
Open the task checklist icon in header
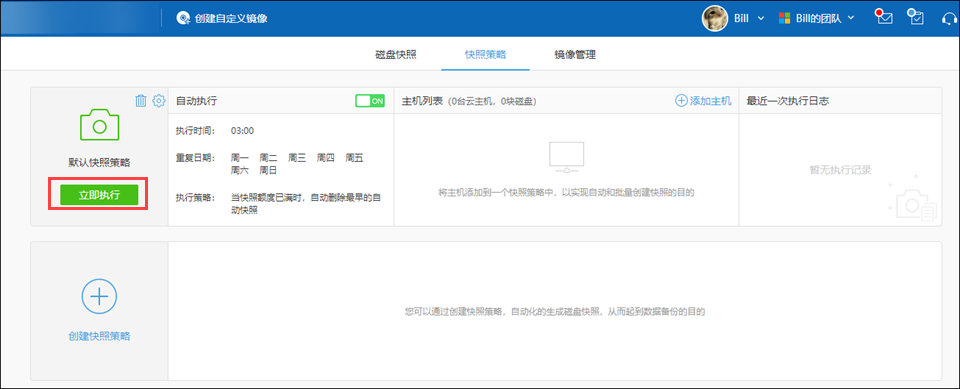915,17
